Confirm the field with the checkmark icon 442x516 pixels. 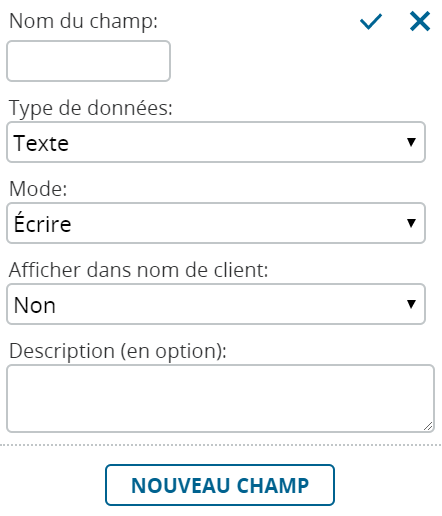pyautogui.click(x=371, y=22)
